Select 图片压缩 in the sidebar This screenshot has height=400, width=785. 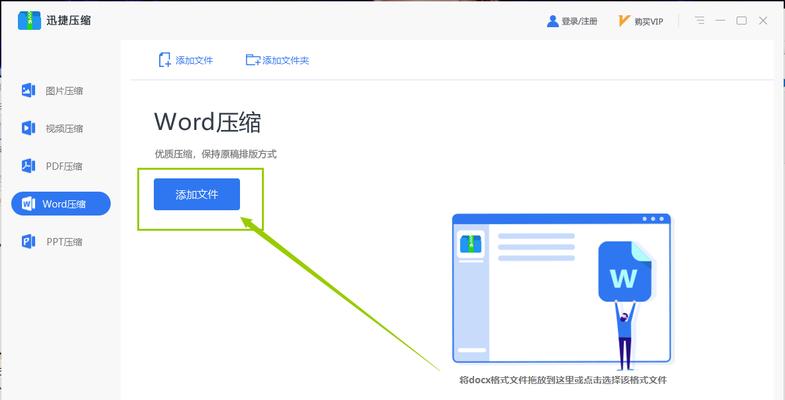click(x=52, y=91)
